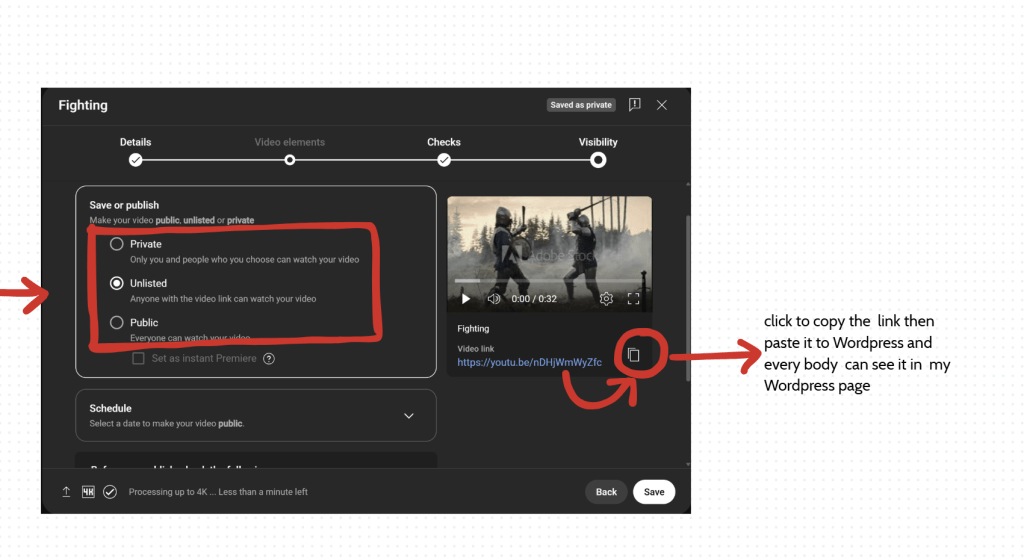Click the upload status arrow icon
The width and height of the screenshot is (1024, 558).
66,492
